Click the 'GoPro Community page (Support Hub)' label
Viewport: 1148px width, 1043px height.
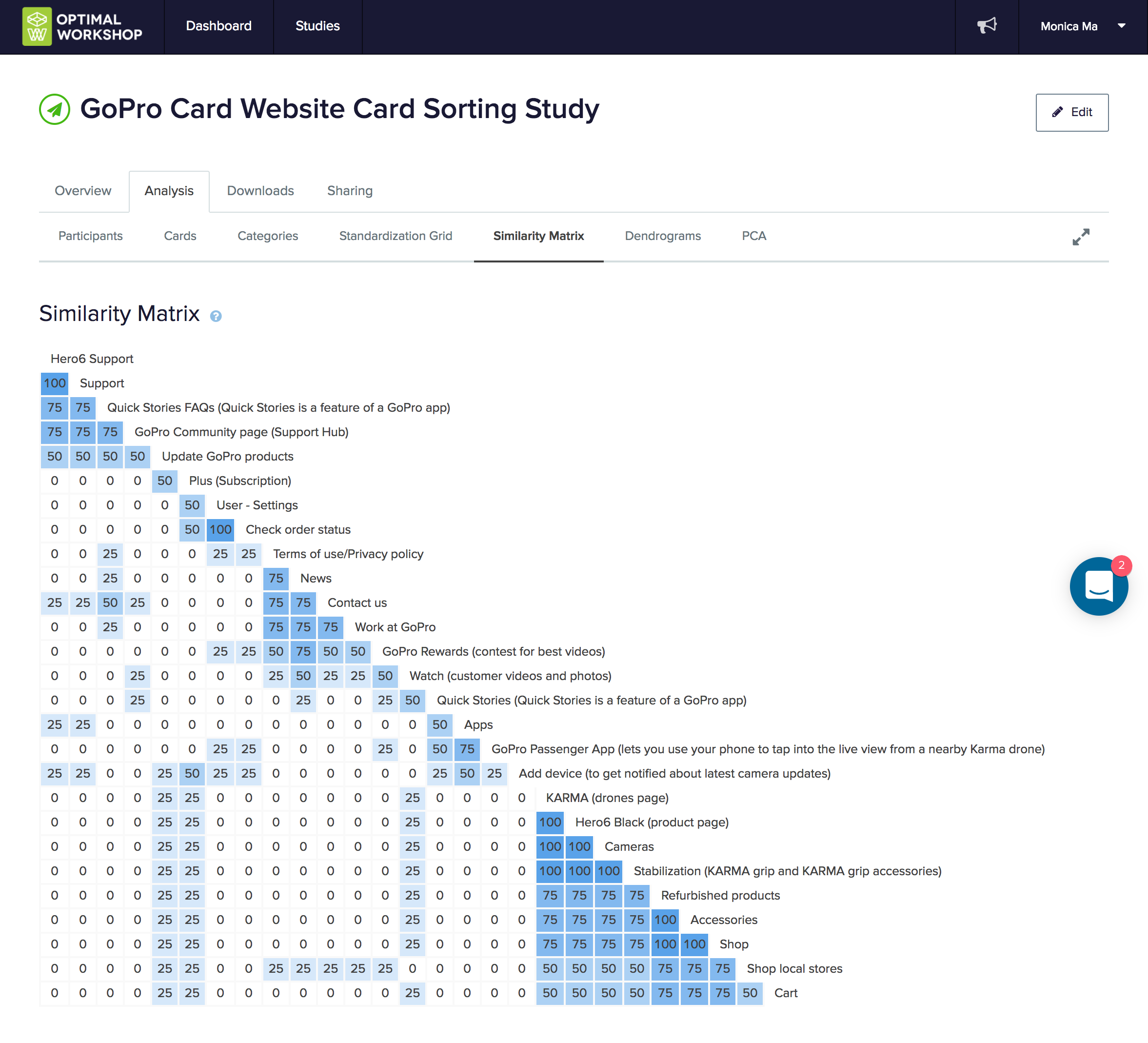click(241, 432)
